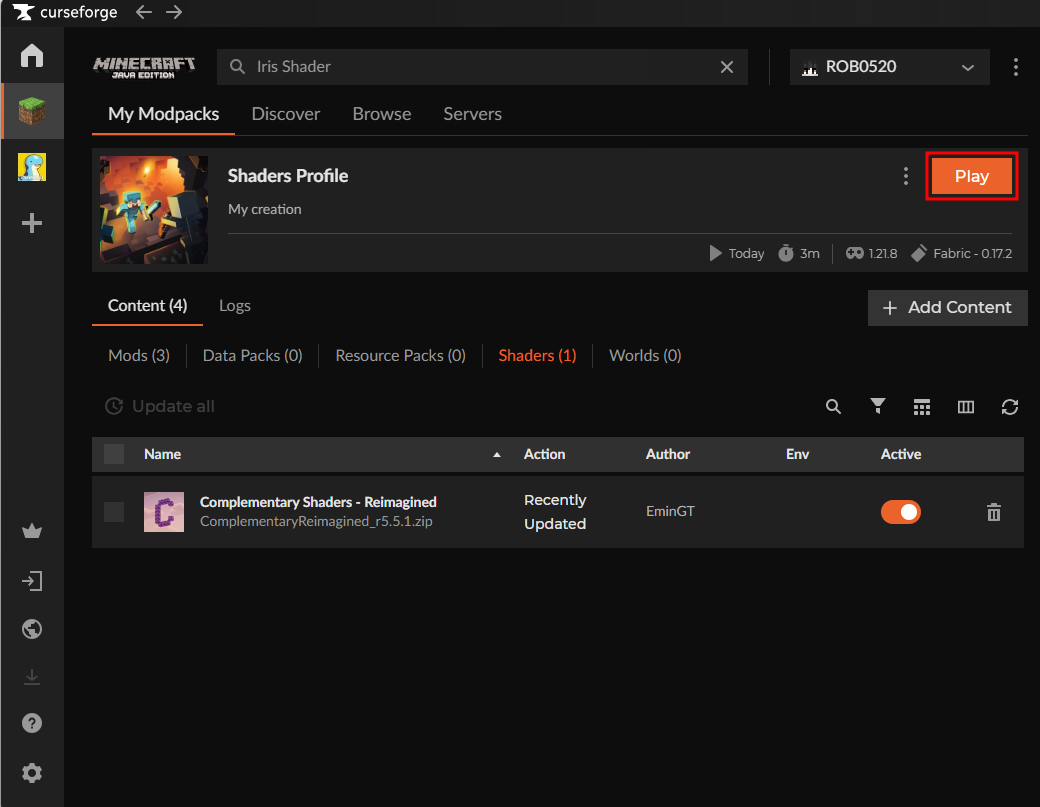Show the Mods (3) category
Screen dimensions: 1040x807
139,356
